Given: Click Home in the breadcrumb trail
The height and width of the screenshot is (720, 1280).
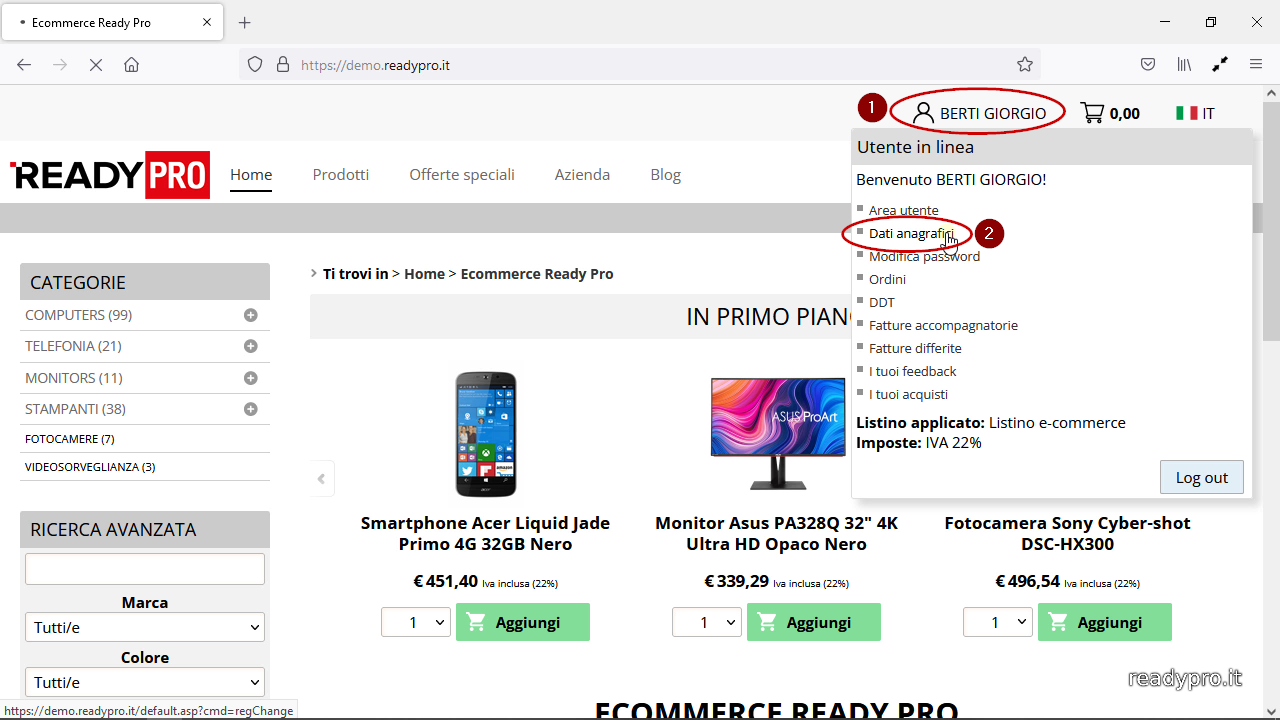Looking at the screenshot, I should pos(424,273).
